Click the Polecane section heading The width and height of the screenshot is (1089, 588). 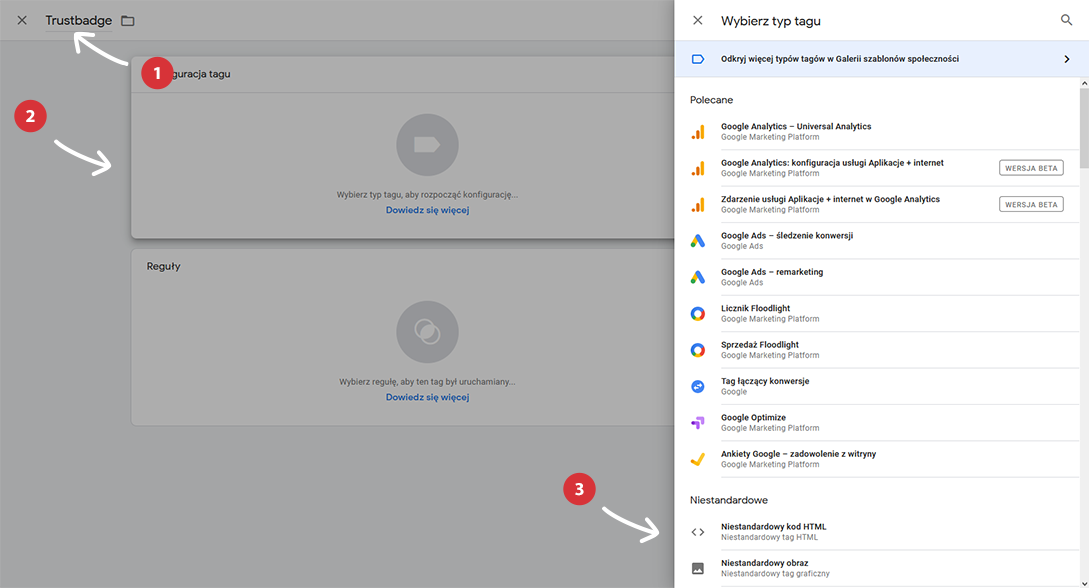pos(711,100)
